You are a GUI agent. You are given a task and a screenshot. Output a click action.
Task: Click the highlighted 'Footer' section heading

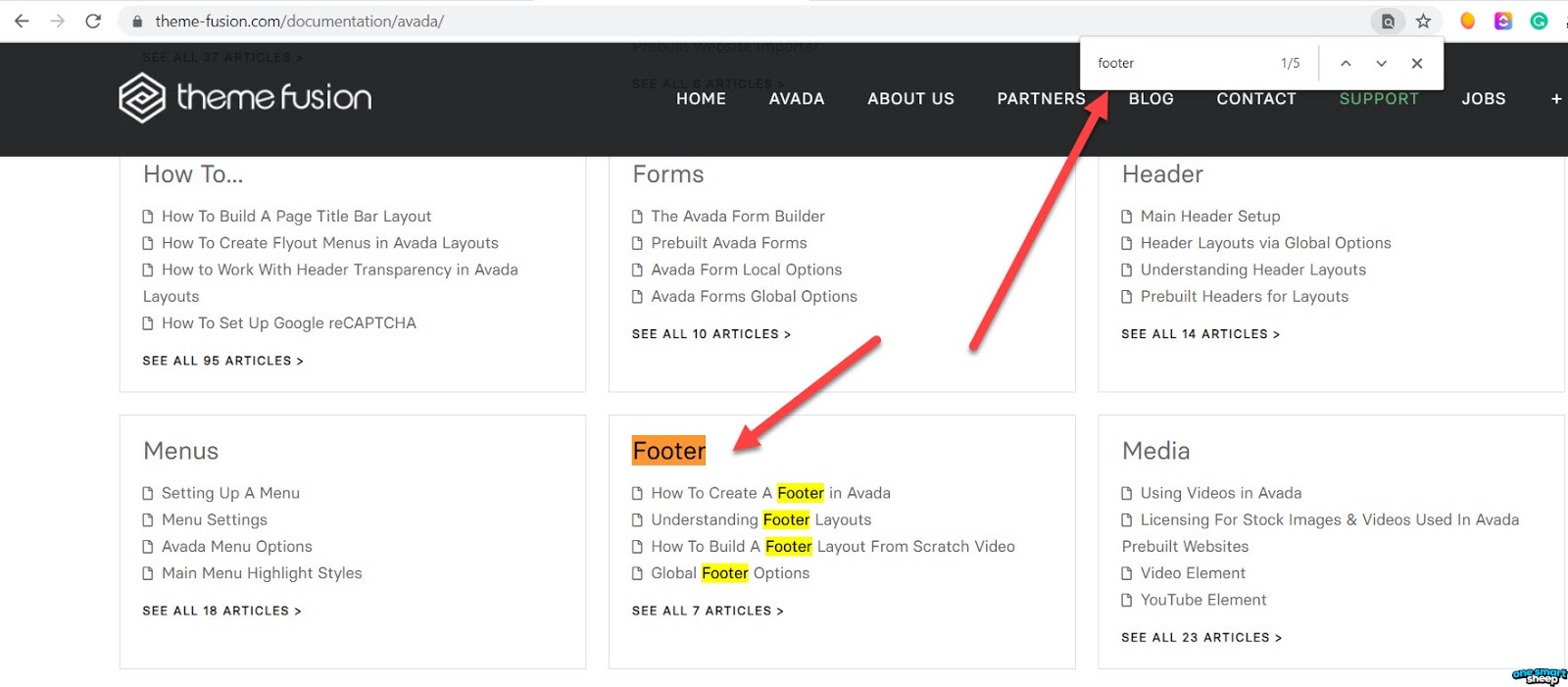(x=669, y=451)
